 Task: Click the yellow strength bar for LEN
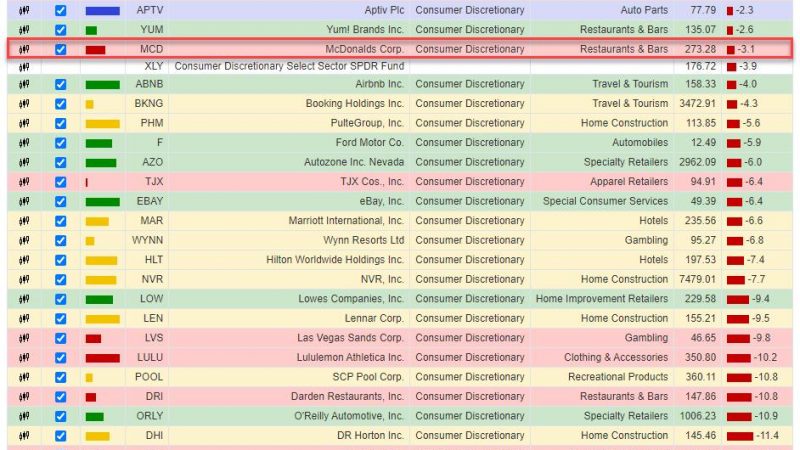pos(103,319)
